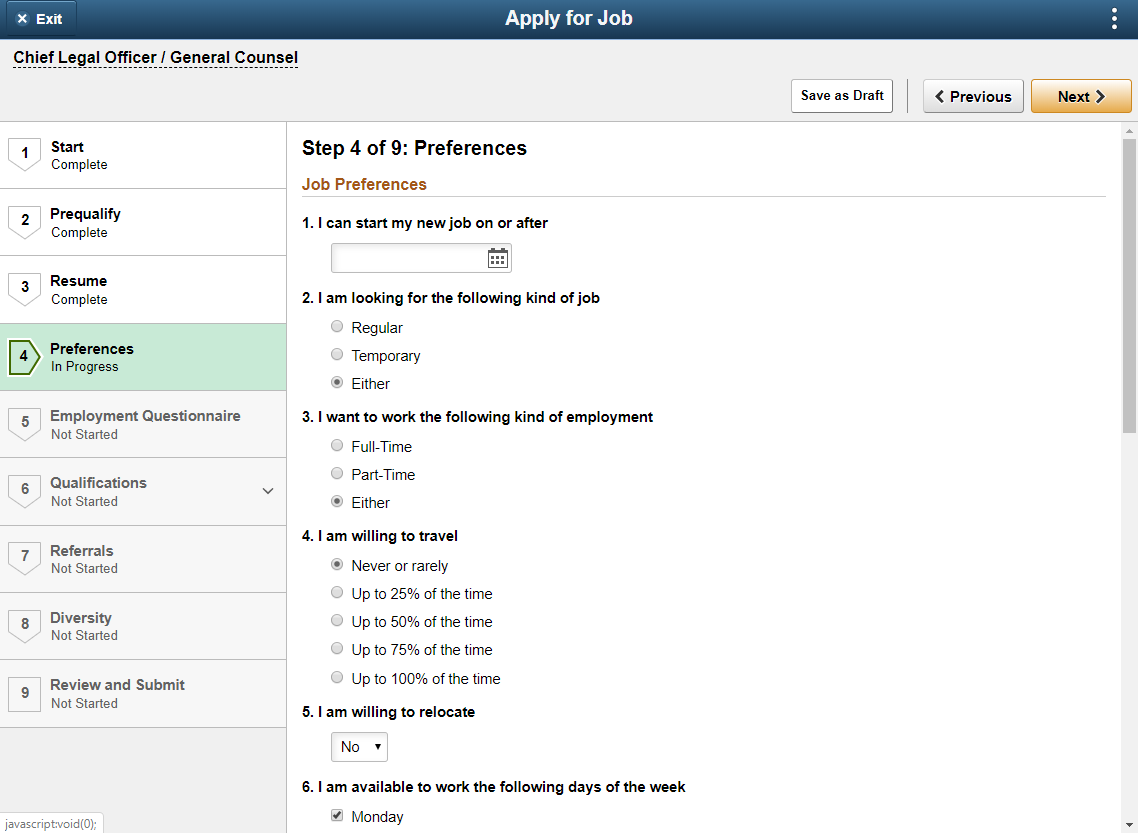Go to Employment Questionnaire step

coord(143,424)
